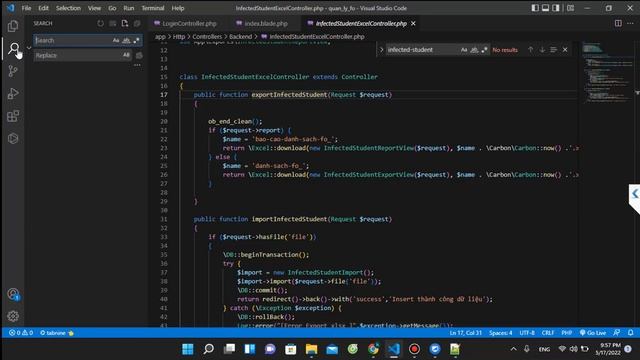
Task: Go to previous match in find widget
Action: [530, 50]
